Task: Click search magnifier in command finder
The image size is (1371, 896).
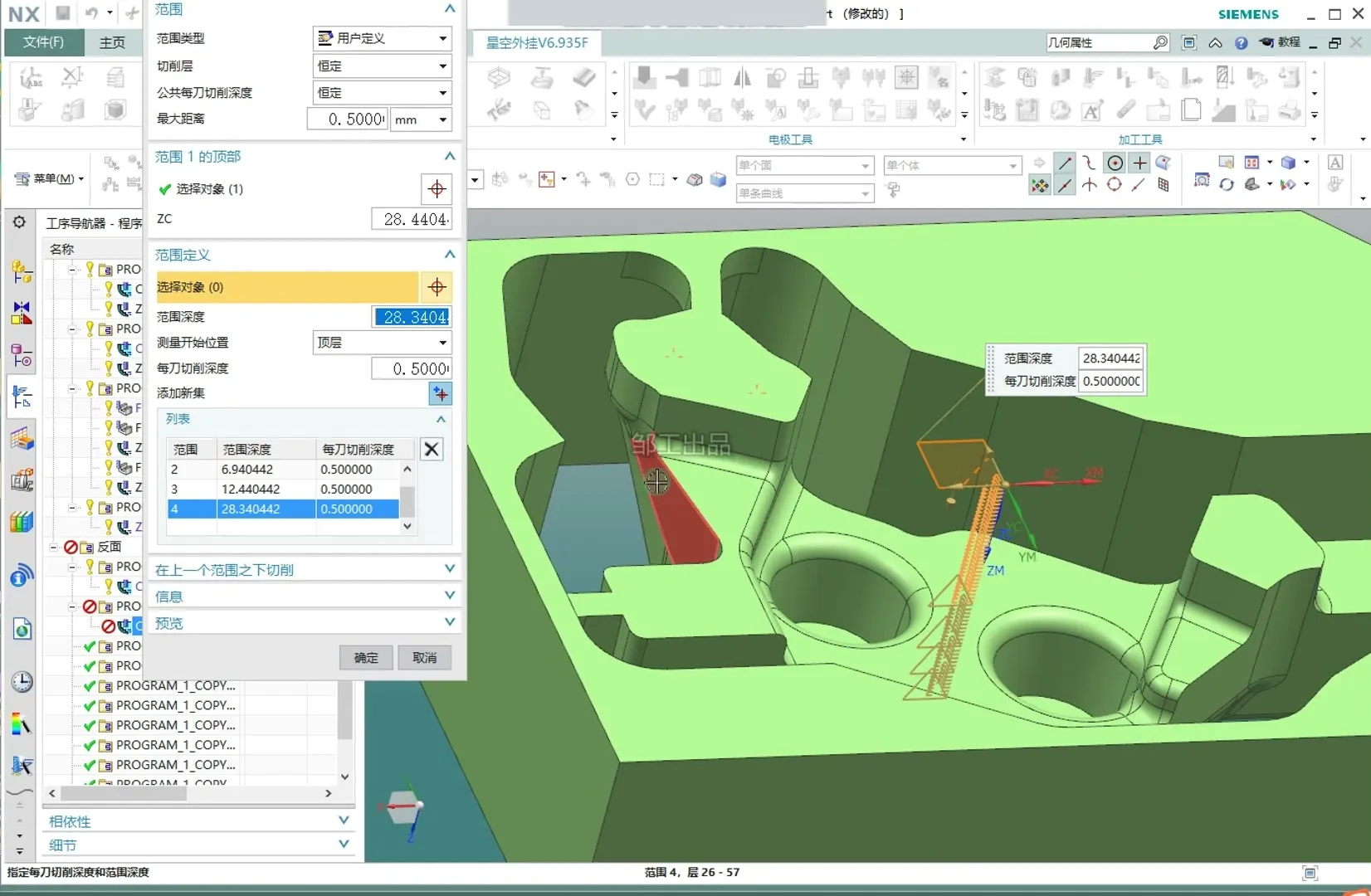Action: click(x=1160, y=42)
